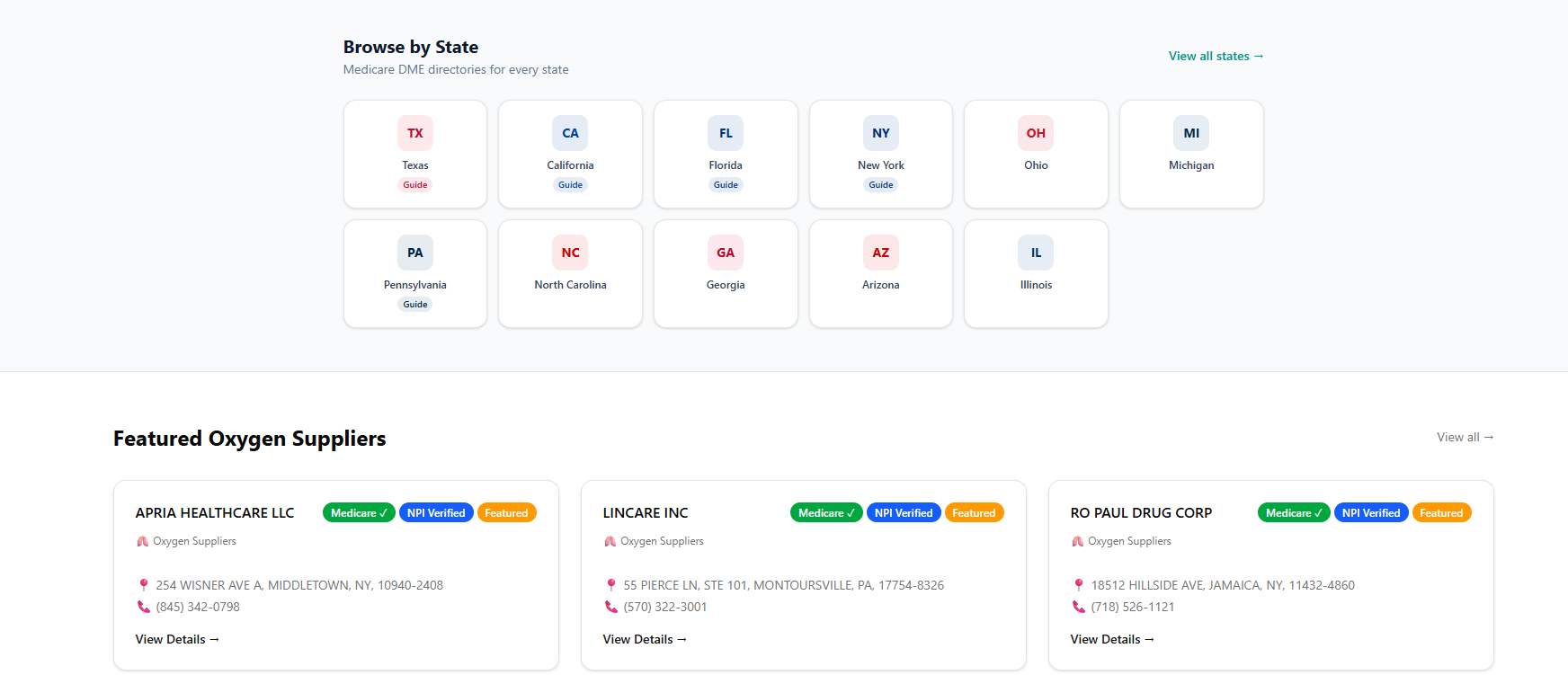The height and width of the screenshot is (675, 1568).
Task: Click the Featured badge on RO PAUL DRUG card
Action: 1441,512
